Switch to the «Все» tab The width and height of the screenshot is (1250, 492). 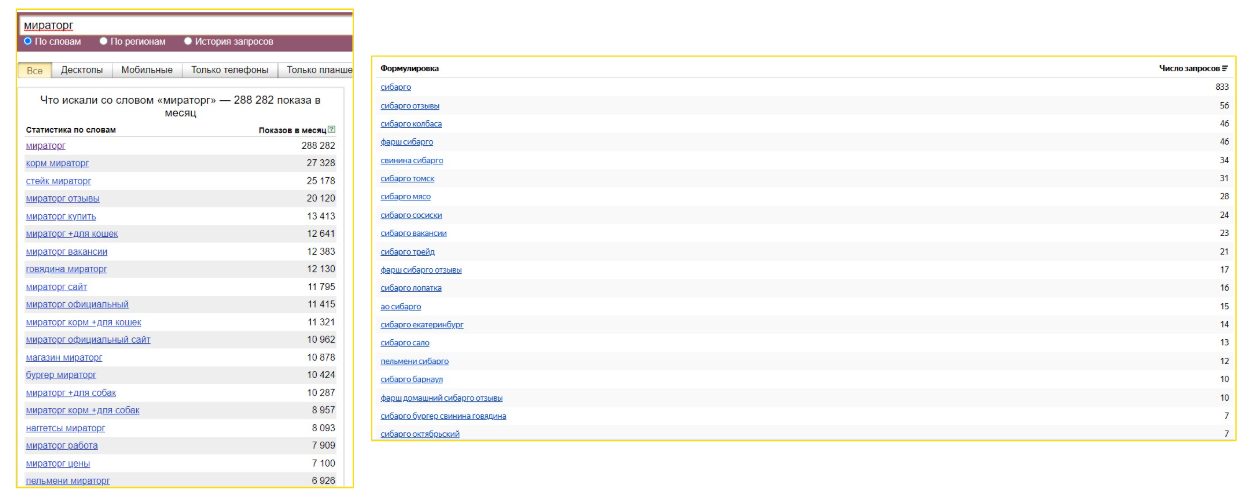[x=35, y=70]
